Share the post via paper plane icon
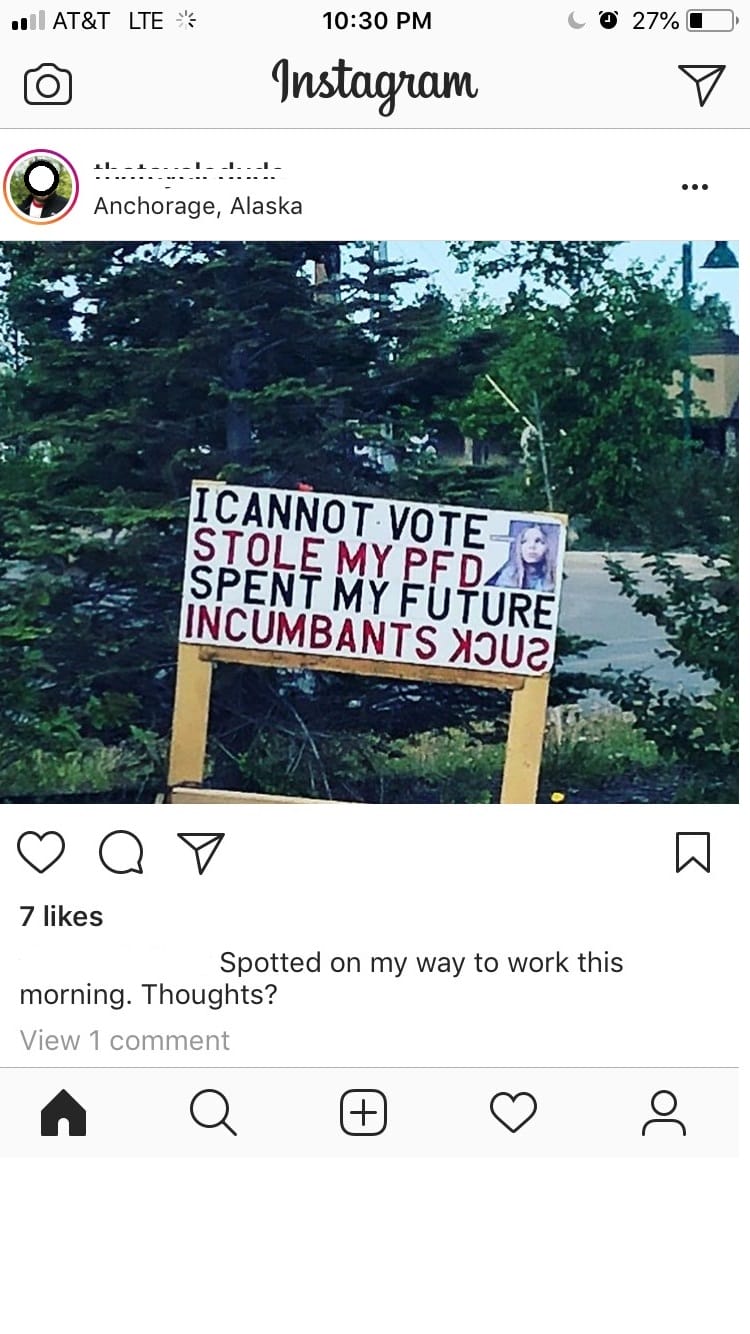 point(200,852)
